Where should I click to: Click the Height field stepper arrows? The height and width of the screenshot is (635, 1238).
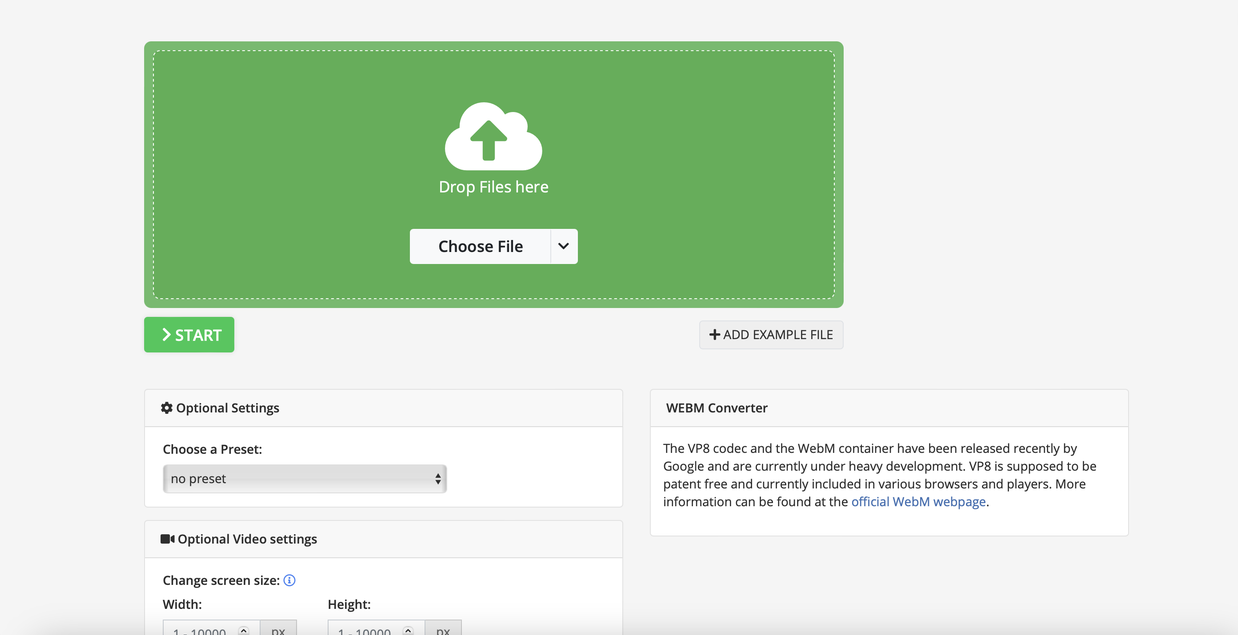pyautogui.click(x=408, y=631)
